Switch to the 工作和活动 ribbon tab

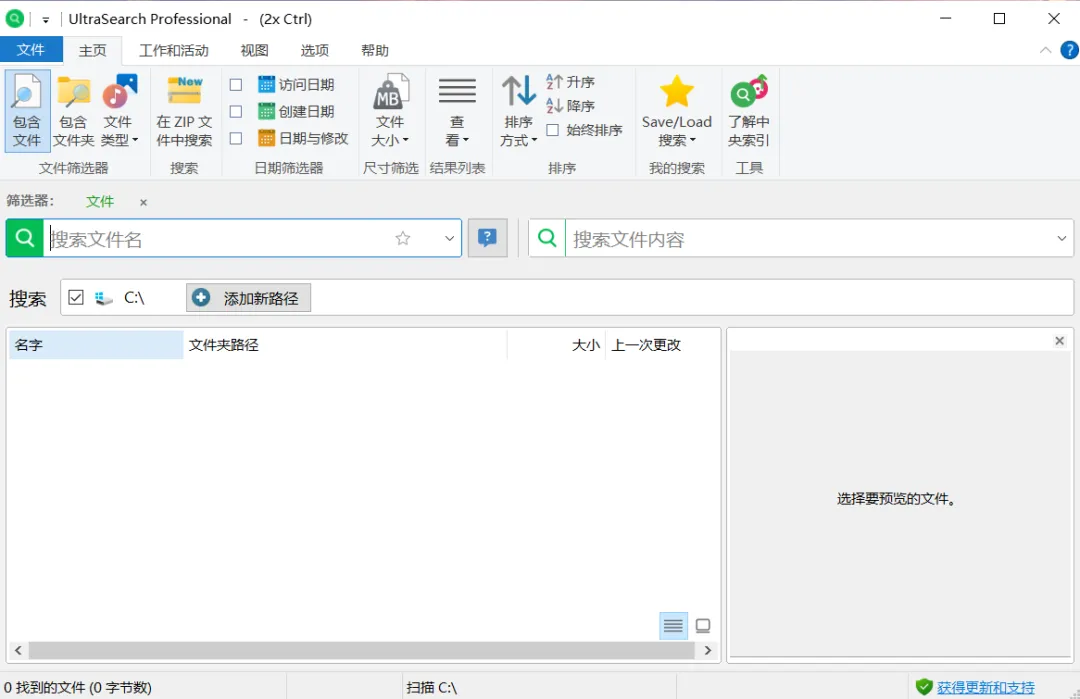[x=174, y=50]
